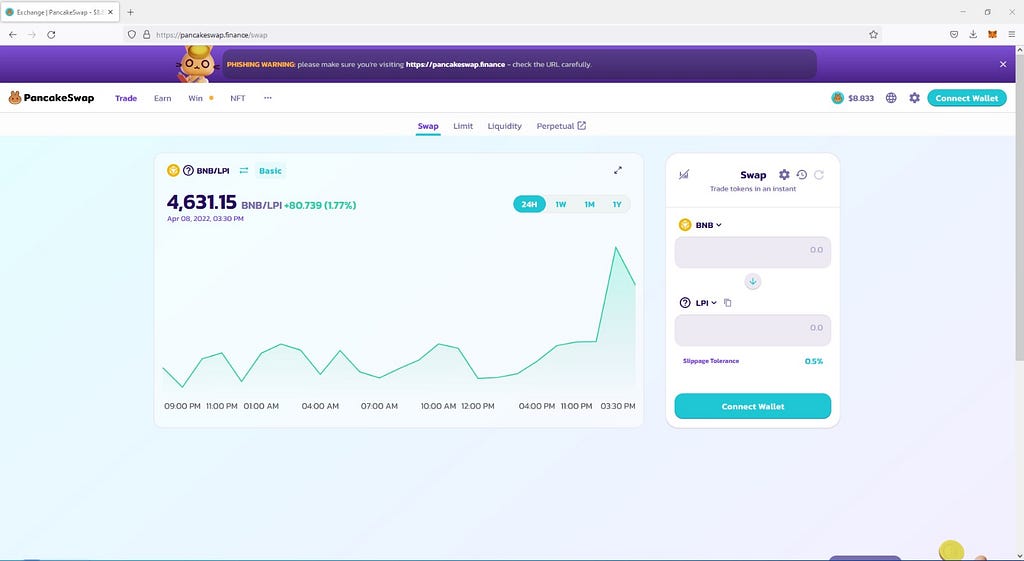Open MetaMask fox extension
Image resolution: width=1024 pixels, height=561 pixels.
pos(992,35)
